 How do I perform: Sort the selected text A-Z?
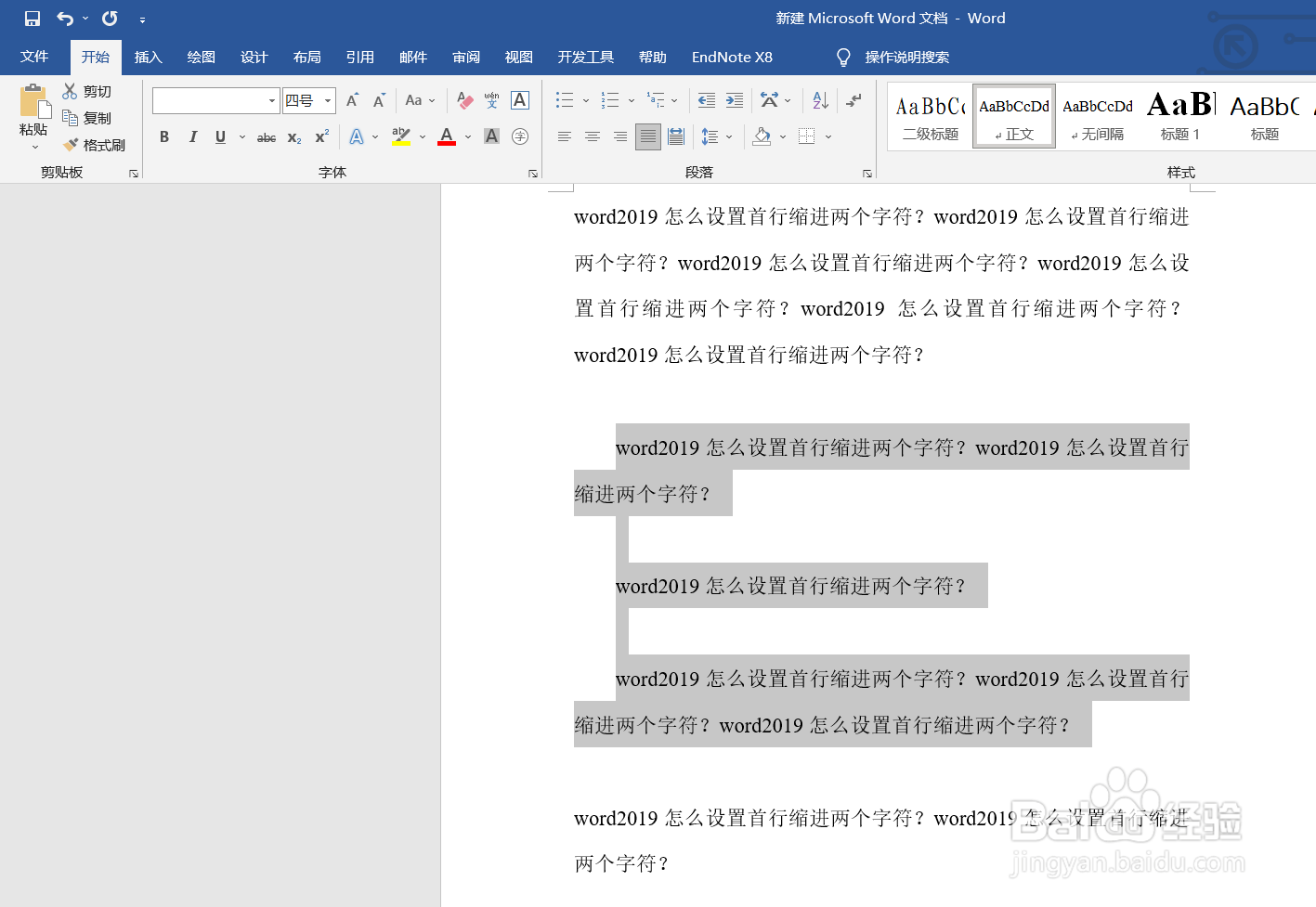(820, 100)
